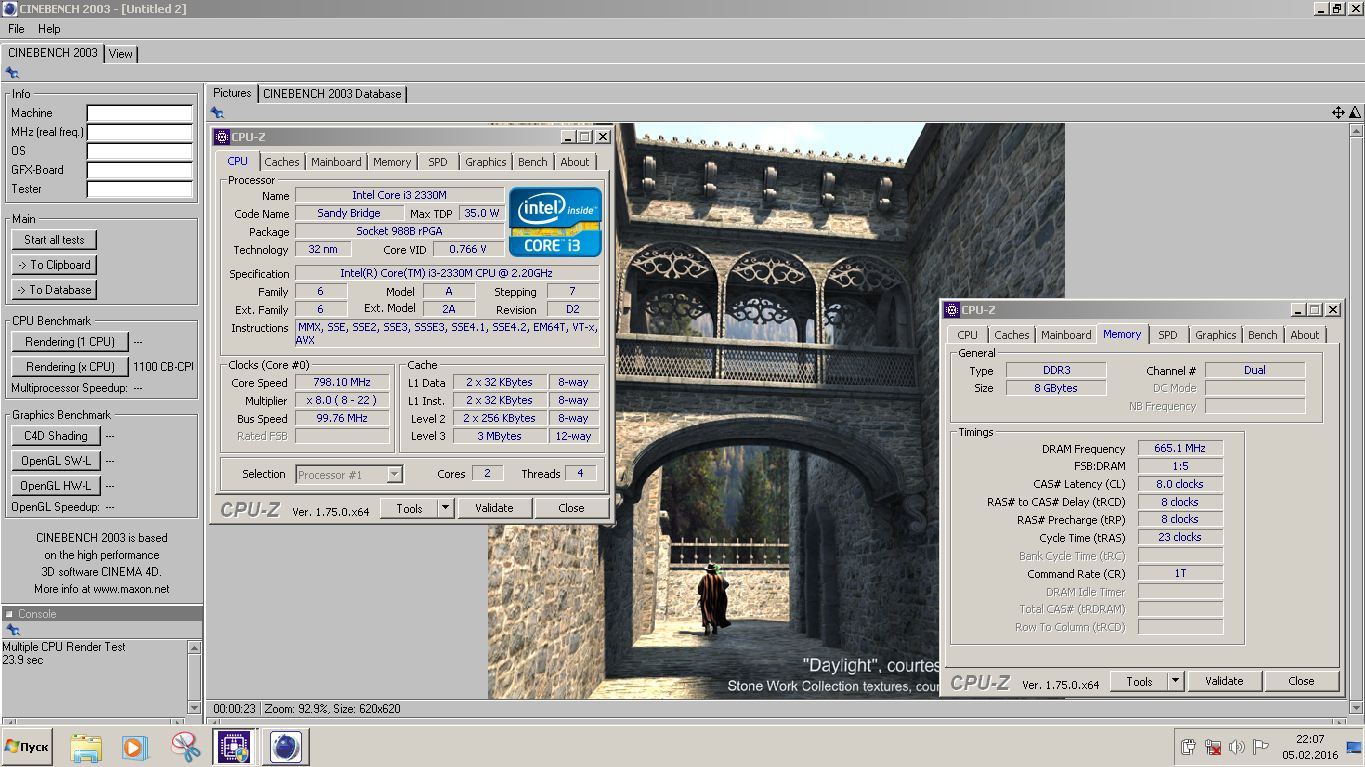The width and height of the screenshot is (1365, 767).
Task: Switch to Pictures tab
Action: click(x=232, y=93)
